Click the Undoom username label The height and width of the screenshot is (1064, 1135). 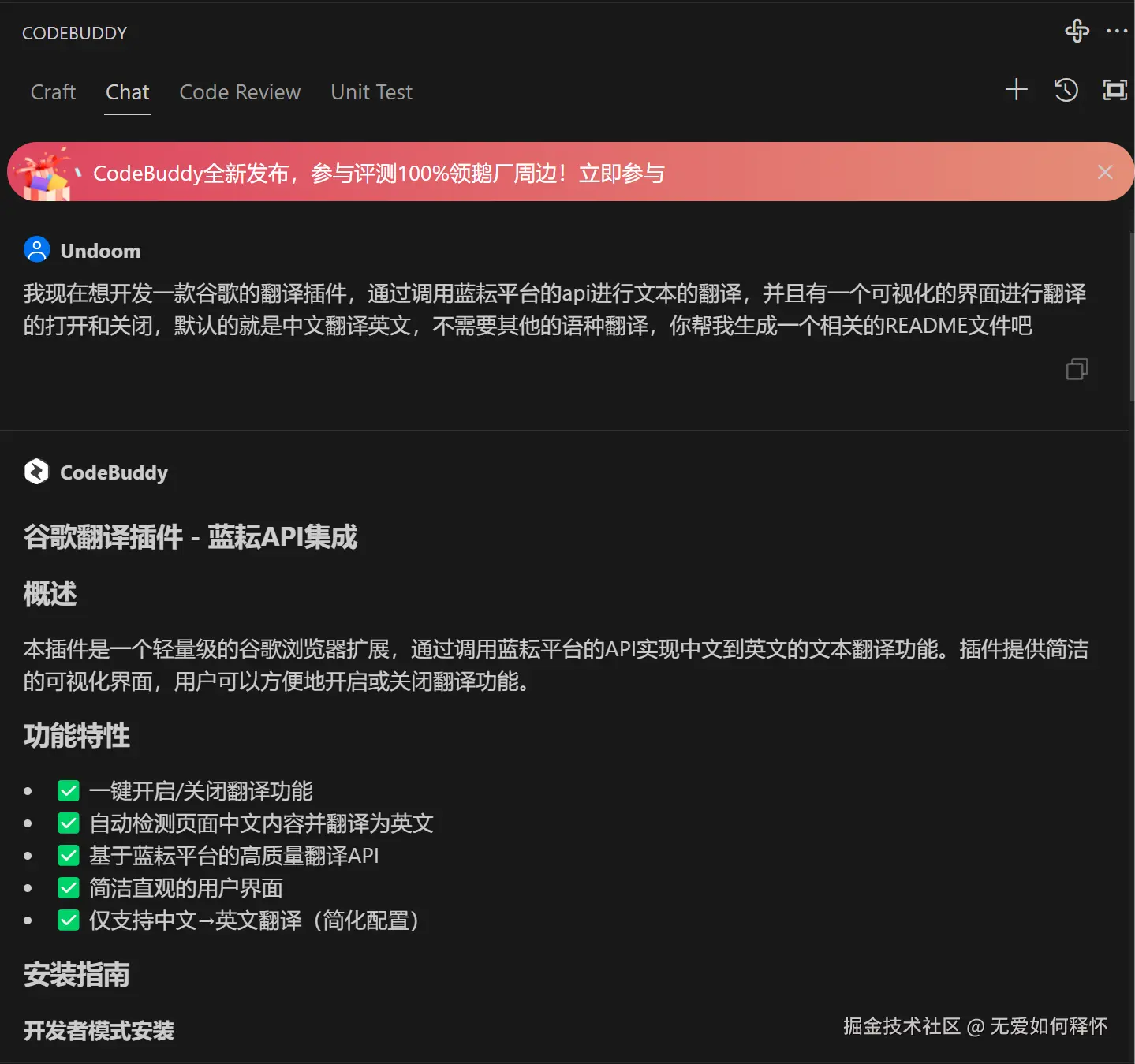(100, 251)
